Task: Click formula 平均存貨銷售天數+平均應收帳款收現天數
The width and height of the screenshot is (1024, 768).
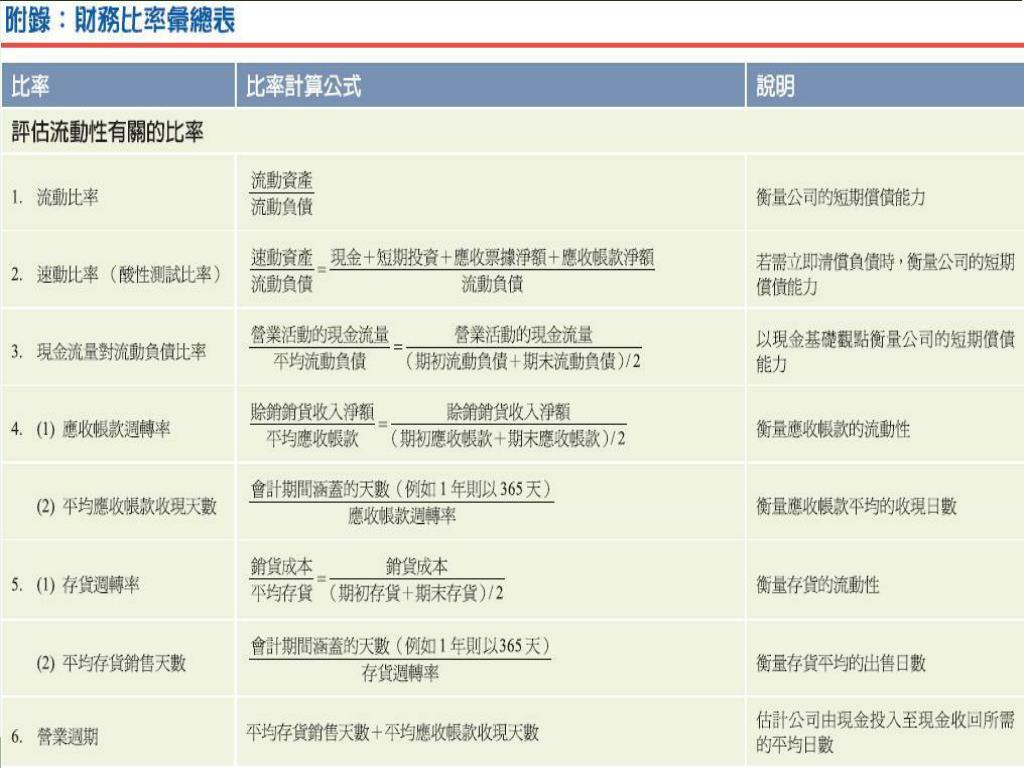Action: click(392, 733)
